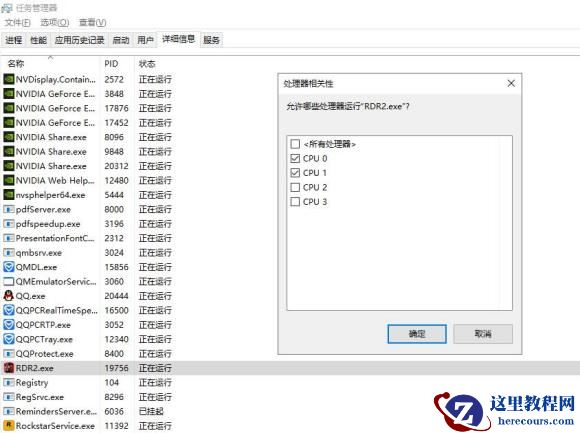Switch to the 性能 tab
Image resolution: width=580 pixels, height=433 pixels.
coord(38,40)
